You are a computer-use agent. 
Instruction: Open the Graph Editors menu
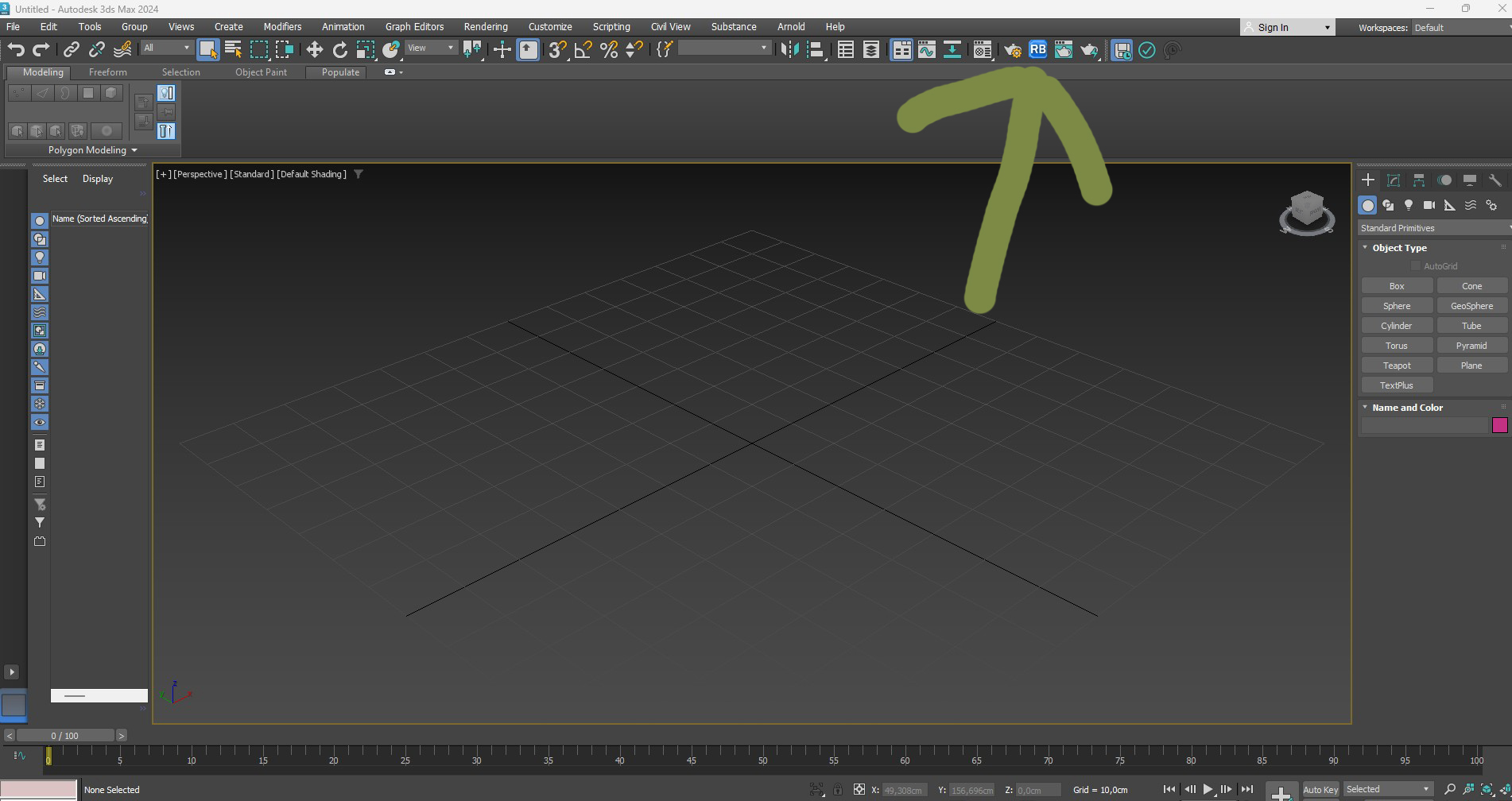click(414, 26)
